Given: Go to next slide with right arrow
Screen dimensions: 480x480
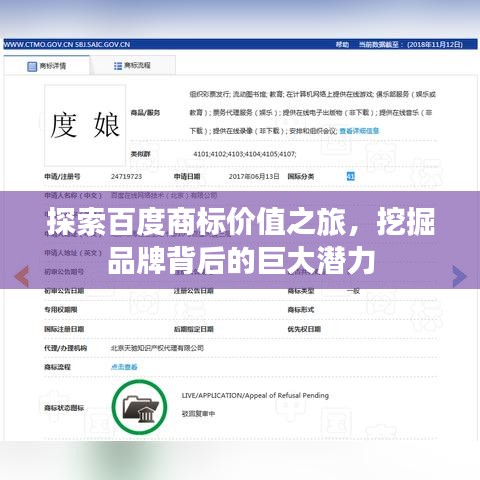Looking at the screenshot, I should [460, 276].
